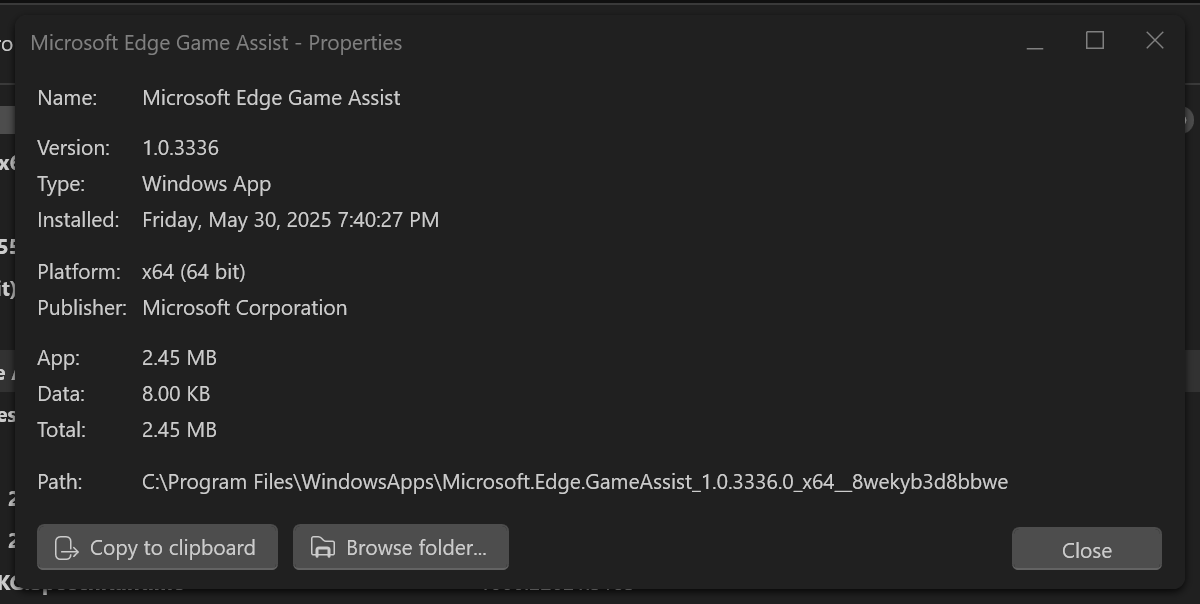Click the App size value
Screen dimensions: 1200x604
[x=179, y=358]
